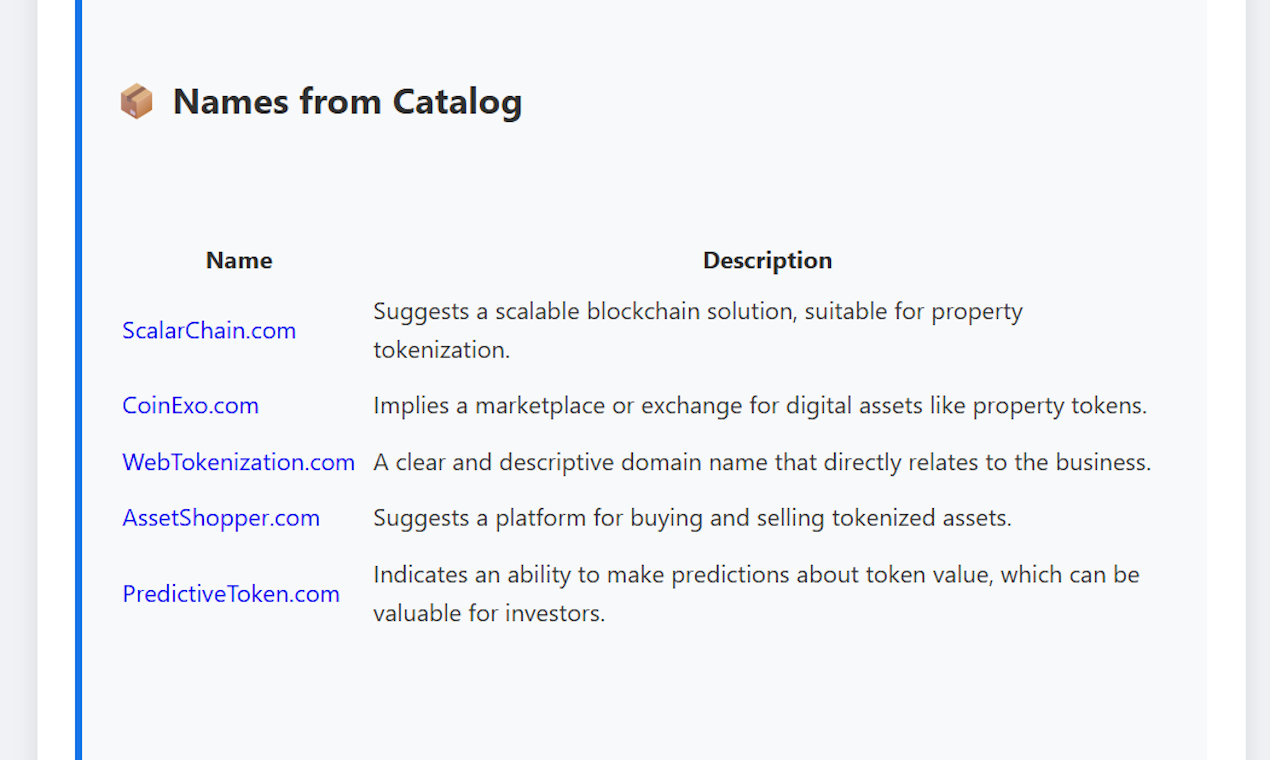Select the Description column header

tap(767, 260)
